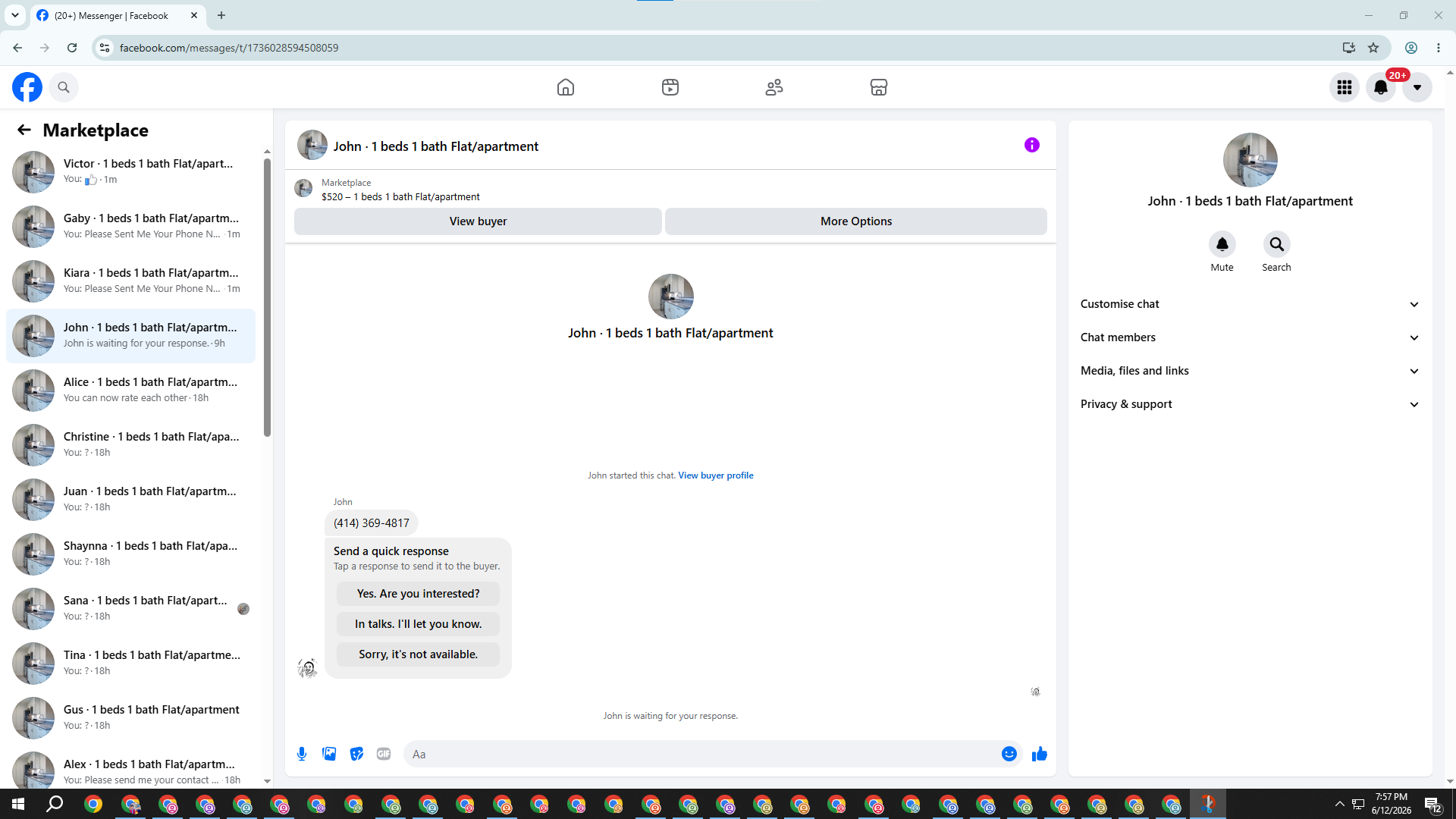This screenshot has width=1456, height=819.
Task: Open the Marketplace storefront icon
Action: tap(879, 87)
